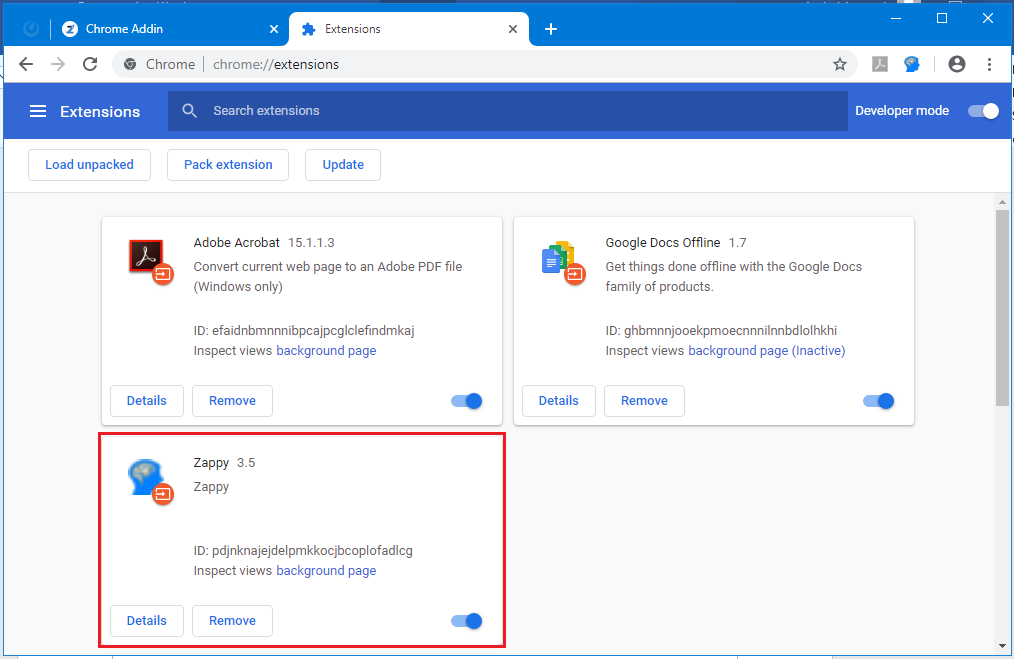This screenshot has width=1014, height=659.
Task: Click the chrome://extensions address bar
Action: 485,64
